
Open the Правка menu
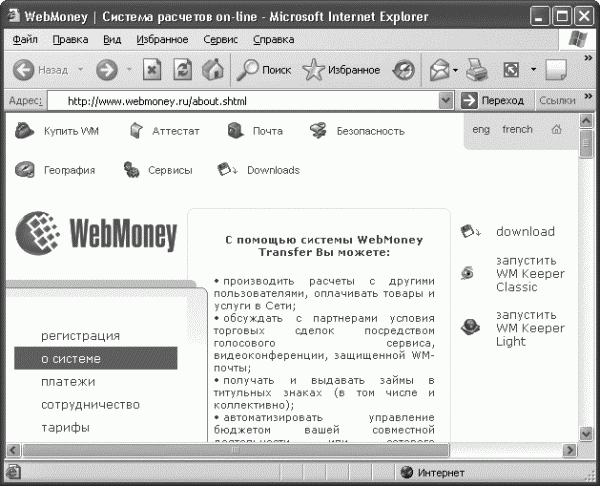coord(70,39)
